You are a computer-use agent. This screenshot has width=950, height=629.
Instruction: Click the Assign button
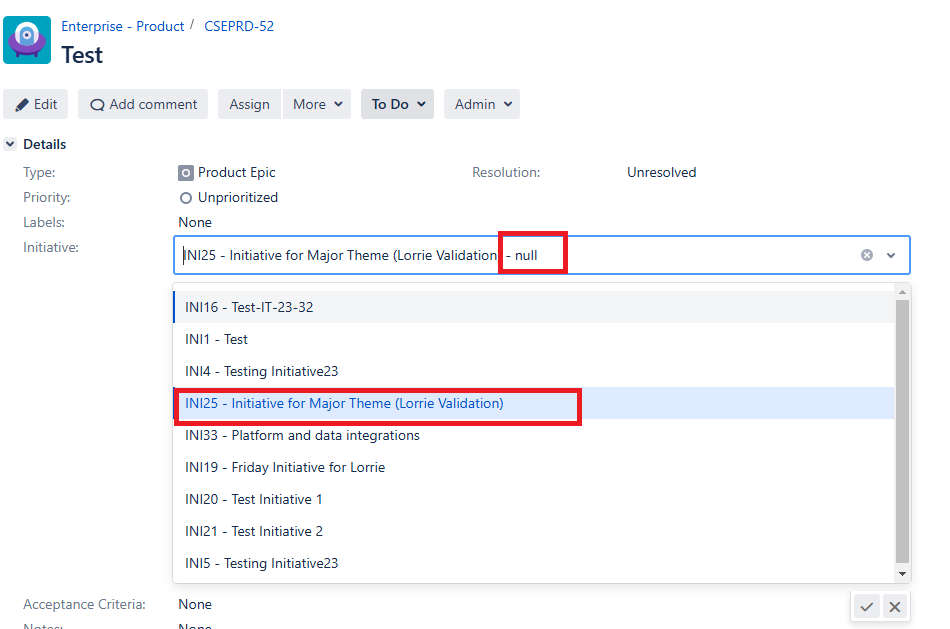pyautogui.click(x=249, y=104)
